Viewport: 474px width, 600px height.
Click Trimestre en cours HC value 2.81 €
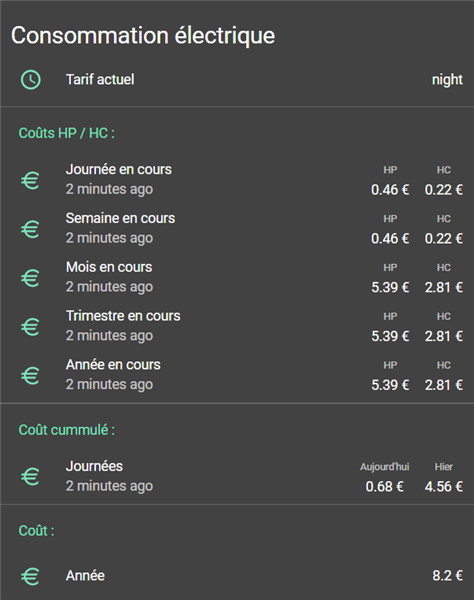[x=444, y=336]
